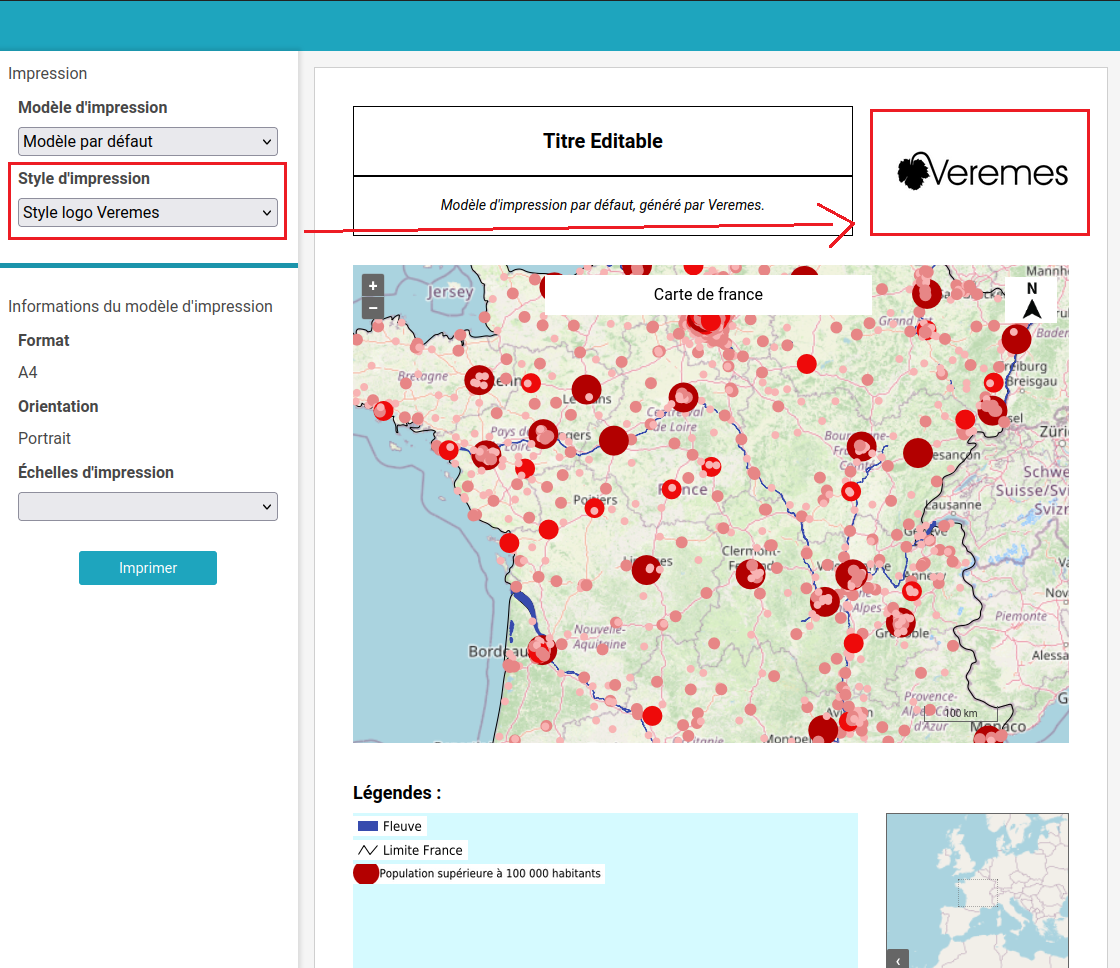Click the 100 km scale bar
The width and height of the screenshot is (1120, 968).
[960, 714]
